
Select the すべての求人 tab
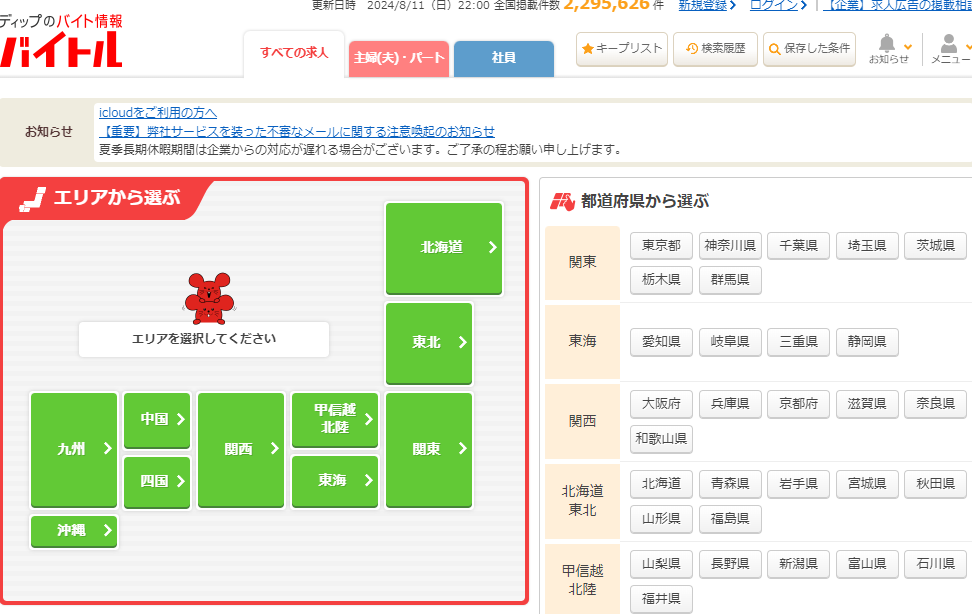tap(294, 53)
